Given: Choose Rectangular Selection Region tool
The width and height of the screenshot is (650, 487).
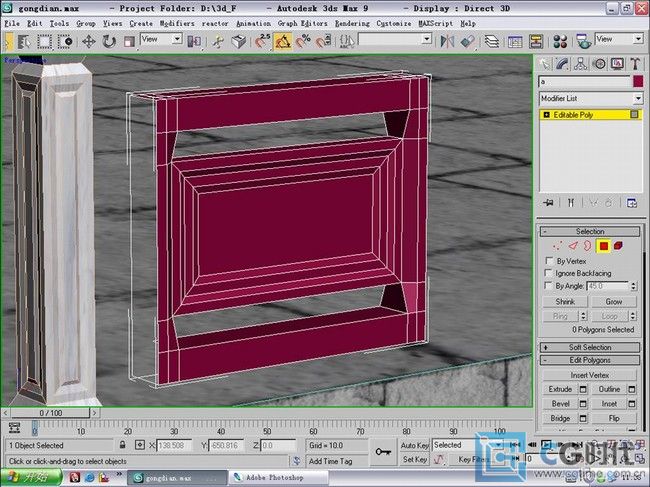Looking at the screenshot, I should point(45,41).
